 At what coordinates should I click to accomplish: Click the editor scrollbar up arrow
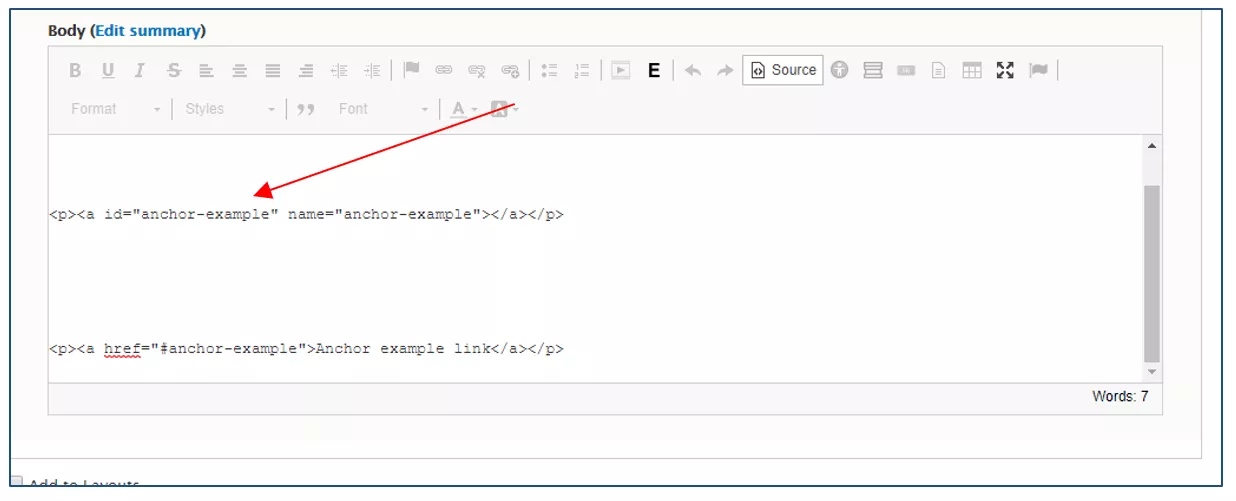(1152, 146)
